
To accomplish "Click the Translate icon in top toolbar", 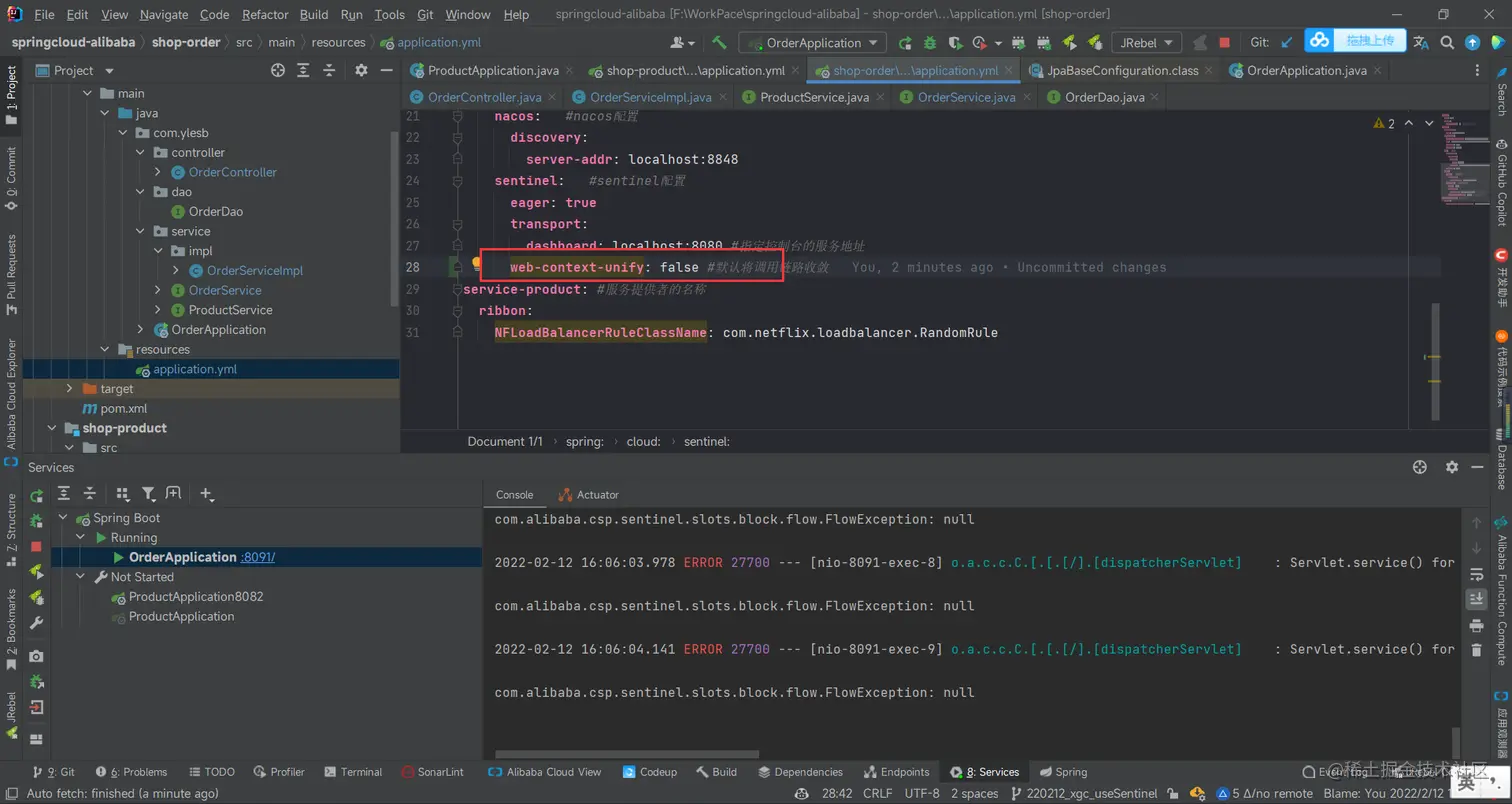I will tap(1420, 43).
